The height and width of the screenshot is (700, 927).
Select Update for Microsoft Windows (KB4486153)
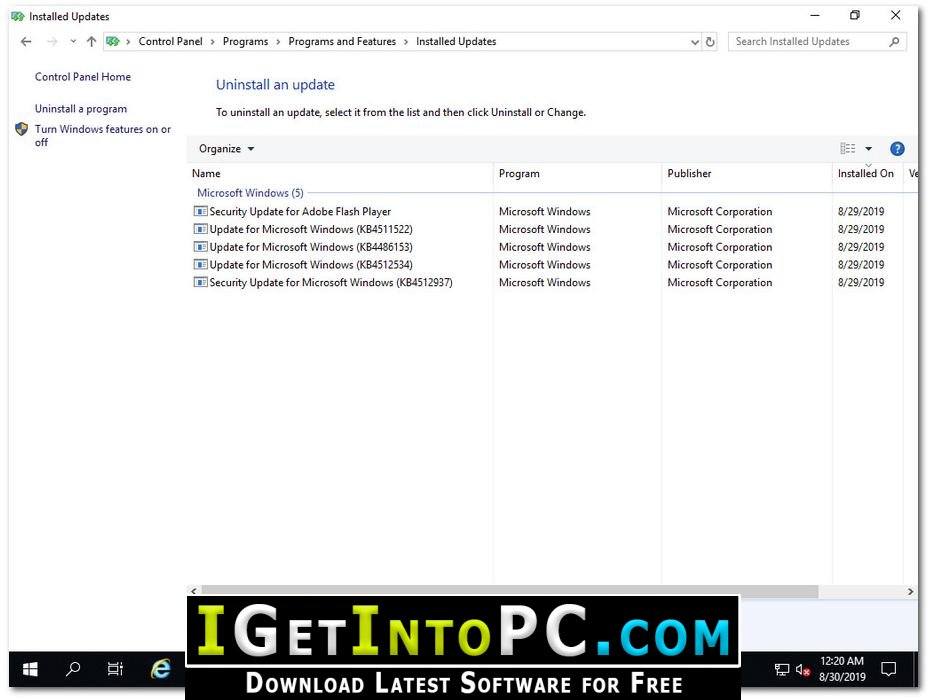click(311, 247)
